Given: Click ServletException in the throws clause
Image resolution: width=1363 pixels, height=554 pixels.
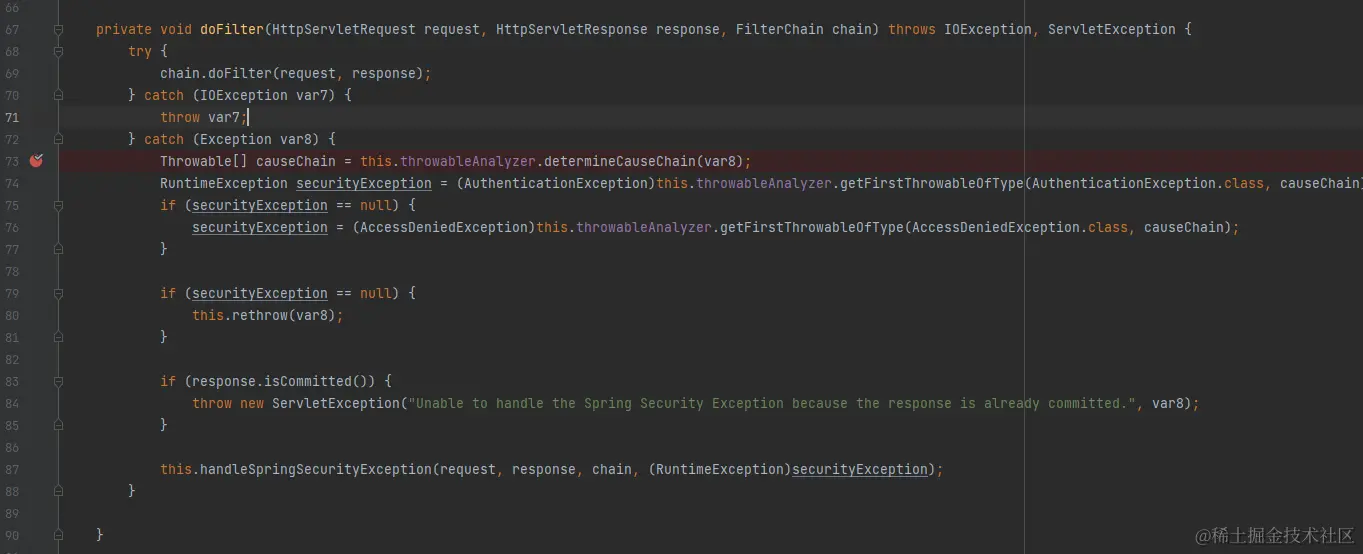Looking at the screenshot, I should 1112,29.
